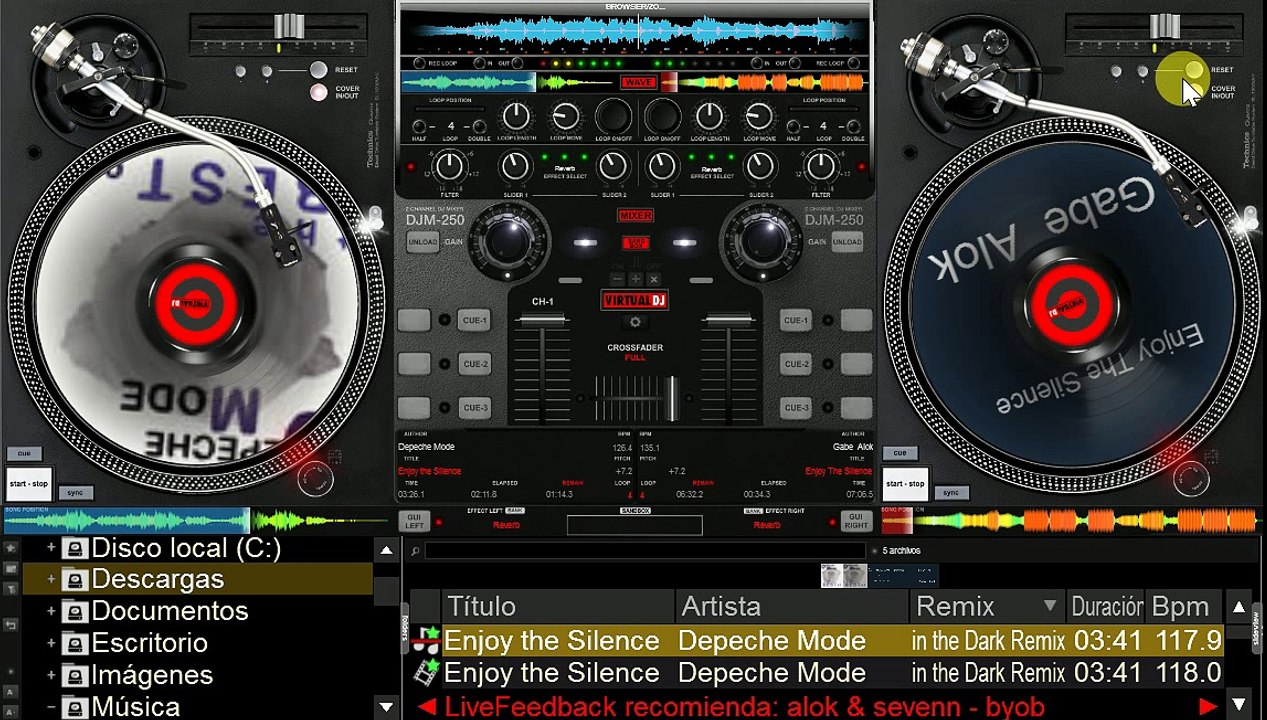
Task: Open the Remix column sort dropdown arrow
Action: click(x=1050, y=606)
